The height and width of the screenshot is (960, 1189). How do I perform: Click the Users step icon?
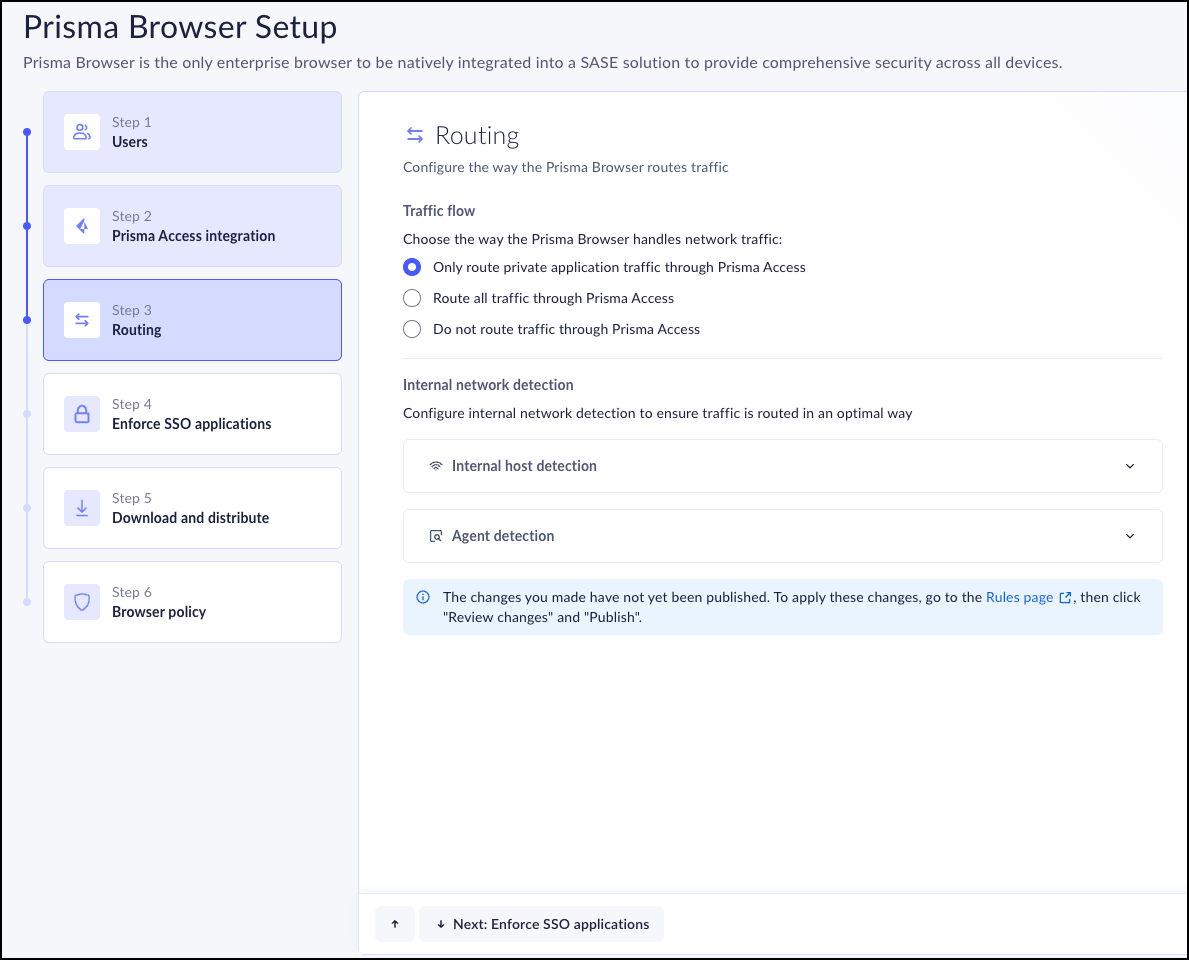[82, 132]
